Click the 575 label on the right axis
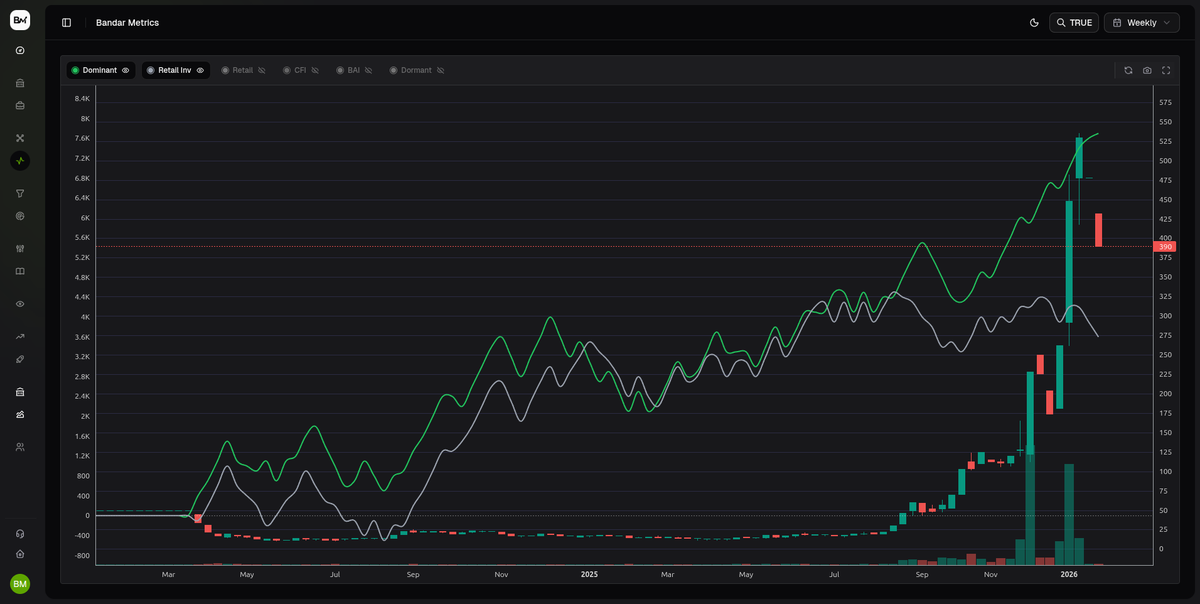 click(x=1165, y=103)
